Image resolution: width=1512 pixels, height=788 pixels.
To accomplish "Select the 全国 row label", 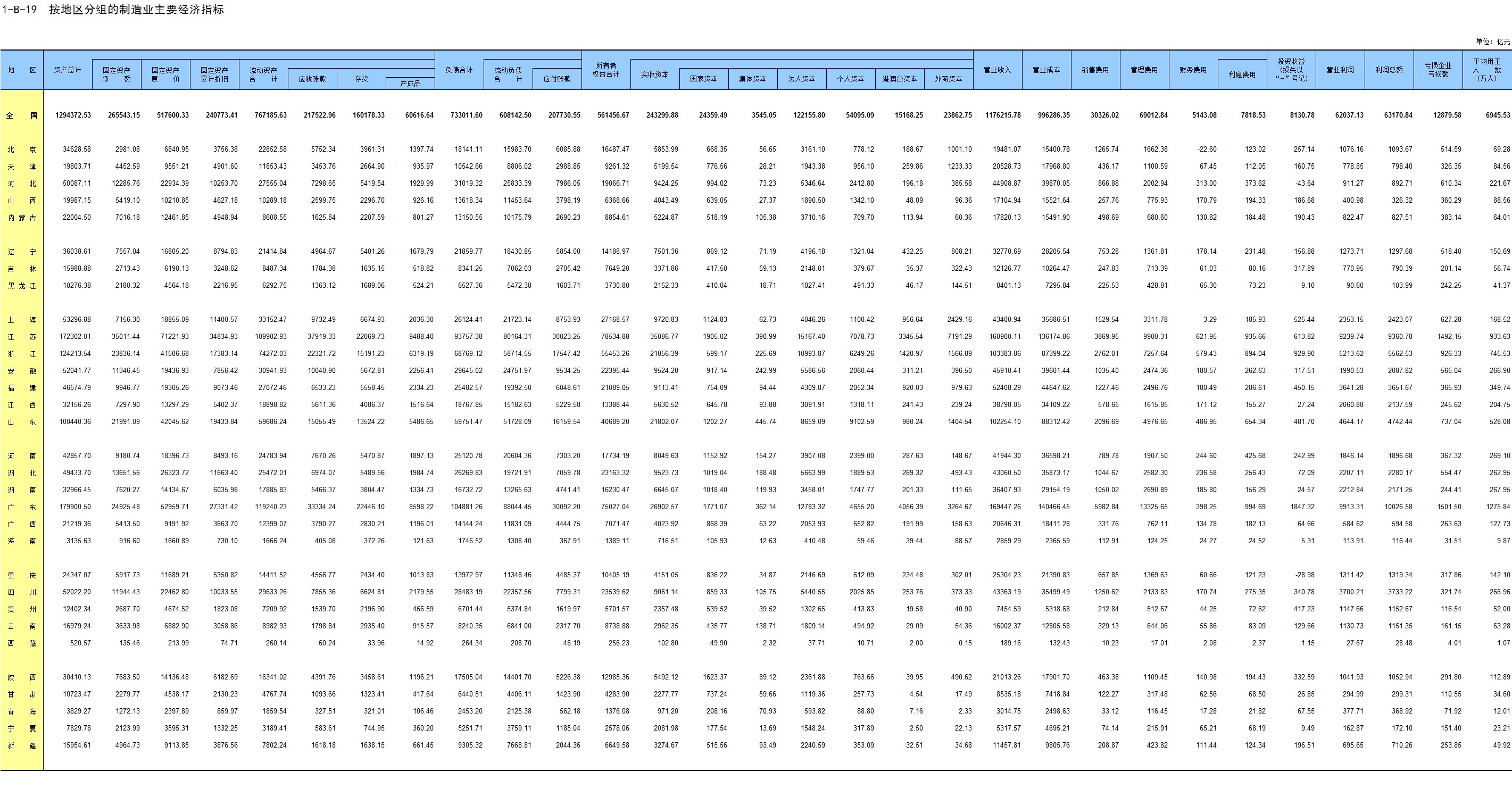I will coord(22,115).
